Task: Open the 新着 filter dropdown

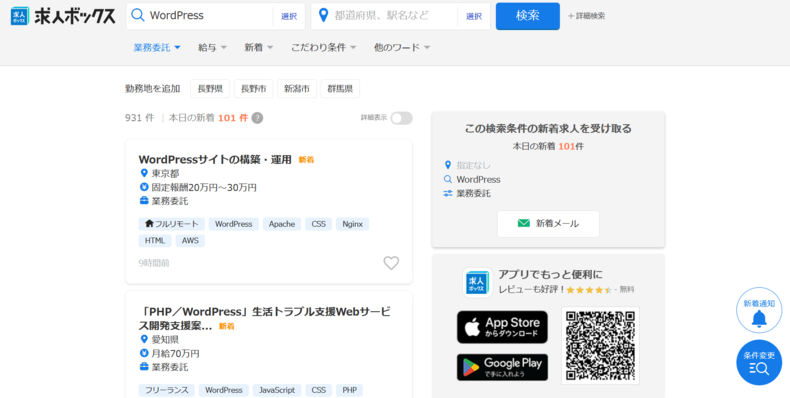Action: pyautogui.click(x=258, y=47)
